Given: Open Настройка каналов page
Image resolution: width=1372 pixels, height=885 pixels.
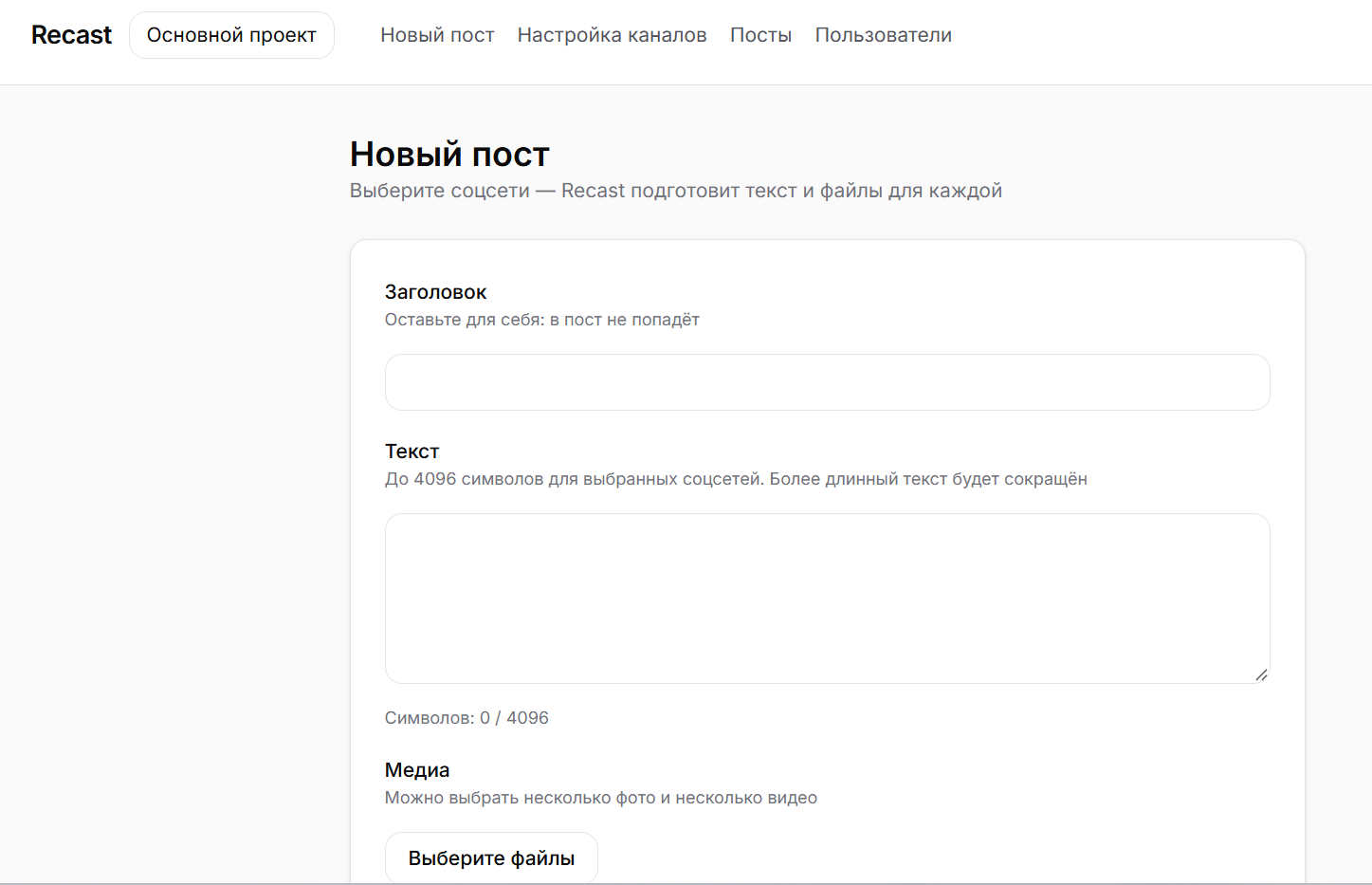Looking at the screenshot, I should coord(612,35).
